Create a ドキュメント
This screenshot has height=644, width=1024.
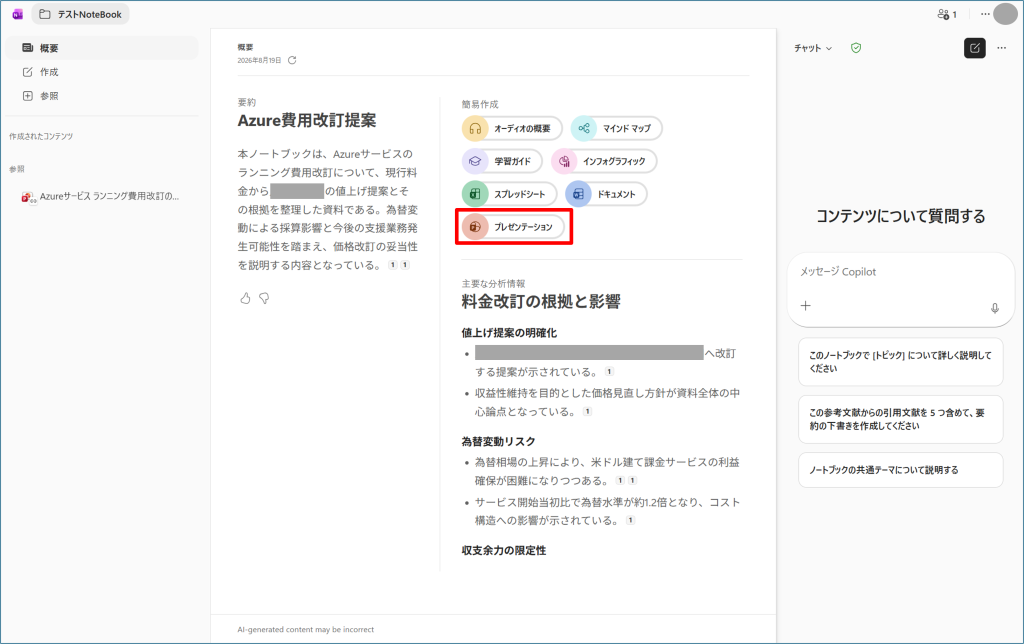pos(606,194)
